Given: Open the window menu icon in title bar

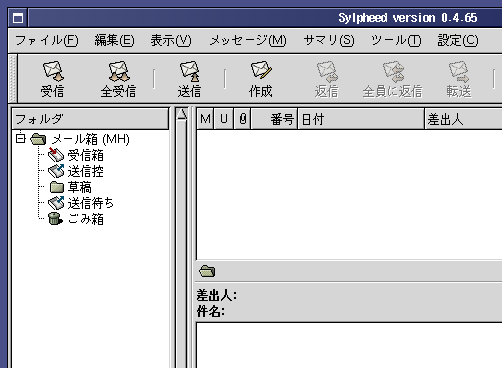Looking at the screenshot, I should point(18,18).
